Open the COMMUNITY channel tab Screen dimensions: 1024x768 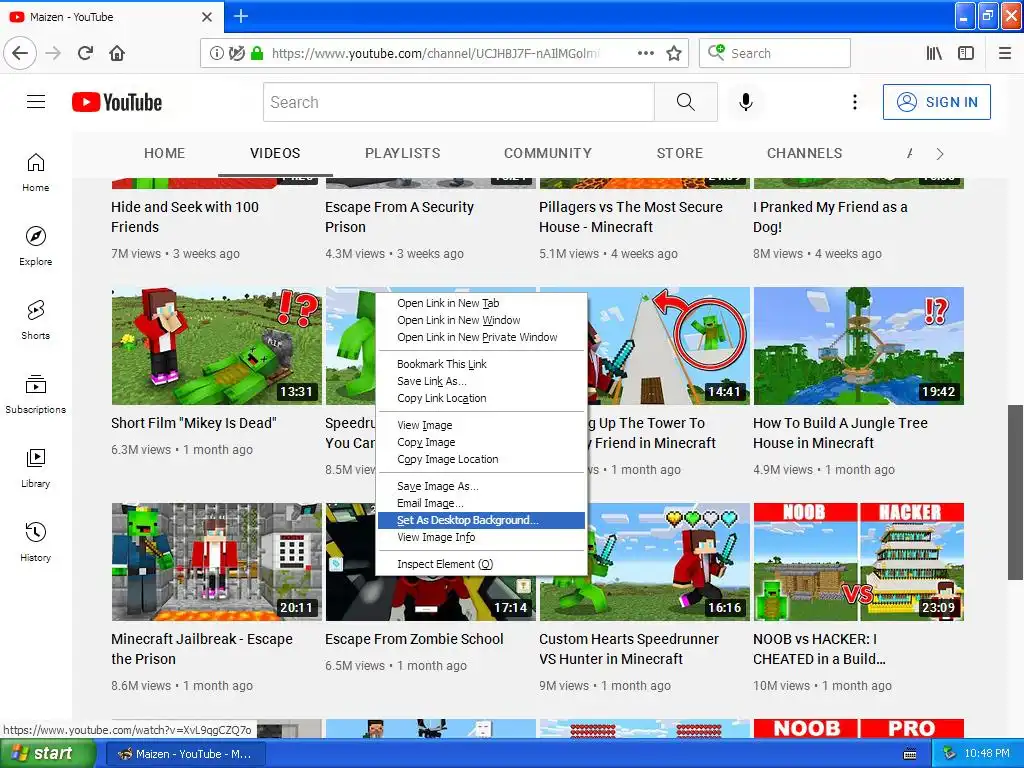click(548, 153)
